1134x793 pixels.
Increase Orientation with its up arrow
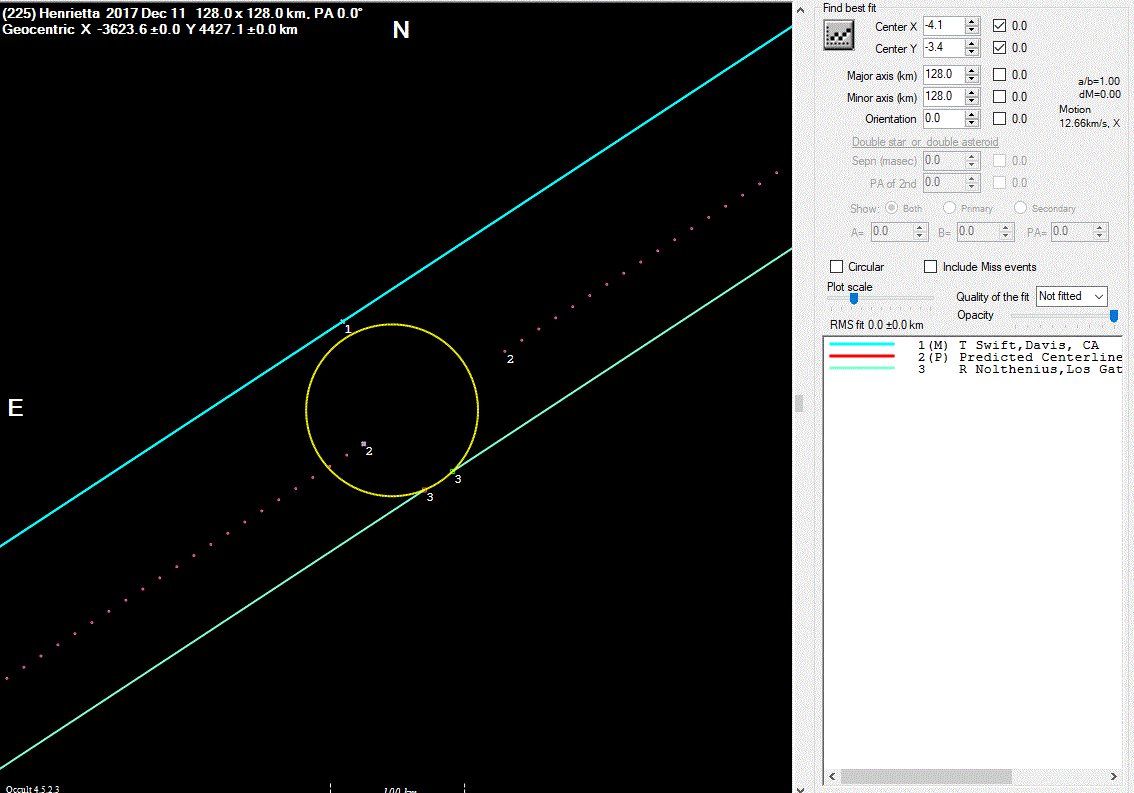pos(972,114)
